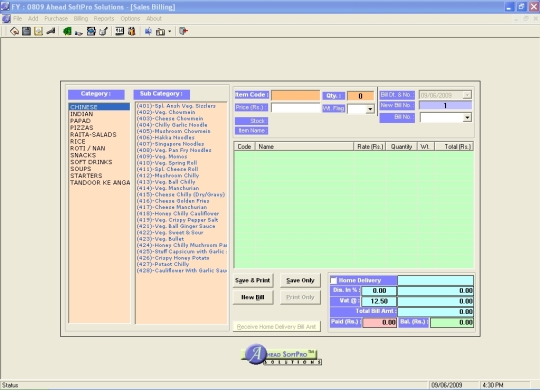Click the dark floppy-disk toolbar icon

pyautogui.click(x=26, y=31)
